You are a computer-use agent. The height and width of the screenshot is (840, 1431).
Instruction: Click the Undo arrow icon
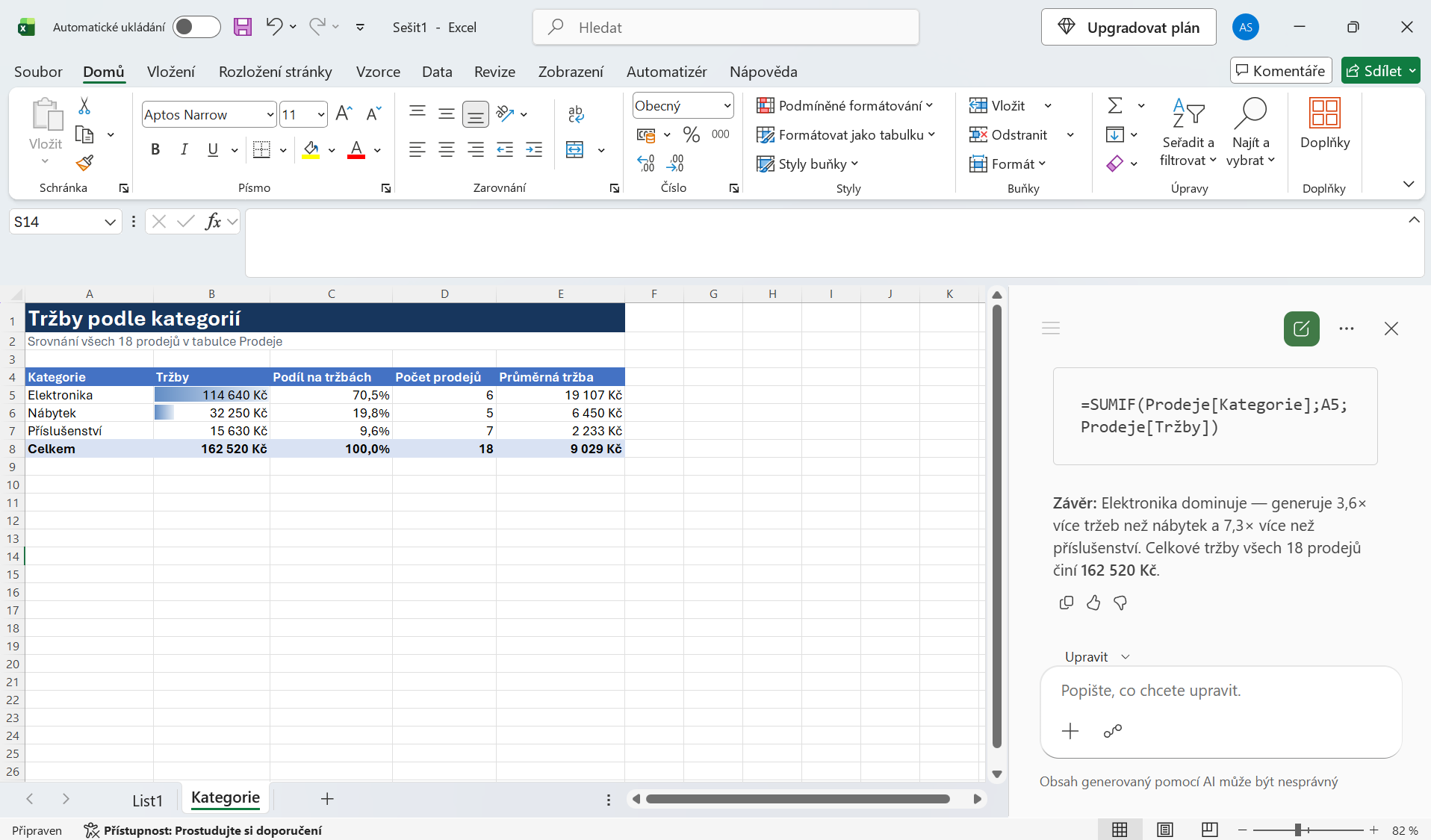coord(274,27)
